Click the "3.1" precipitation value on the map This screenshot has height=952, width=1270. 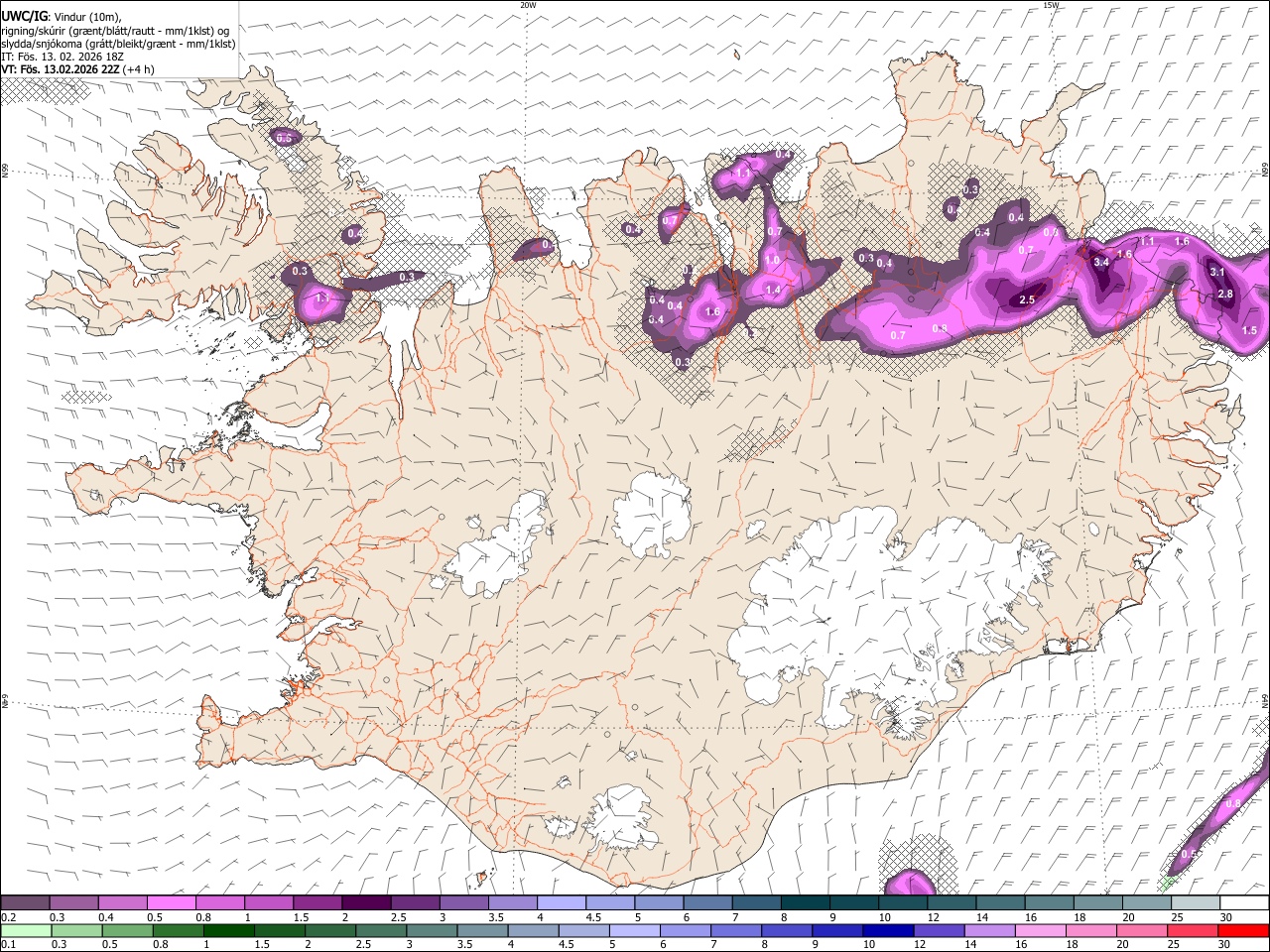[x=1217, y=272]
